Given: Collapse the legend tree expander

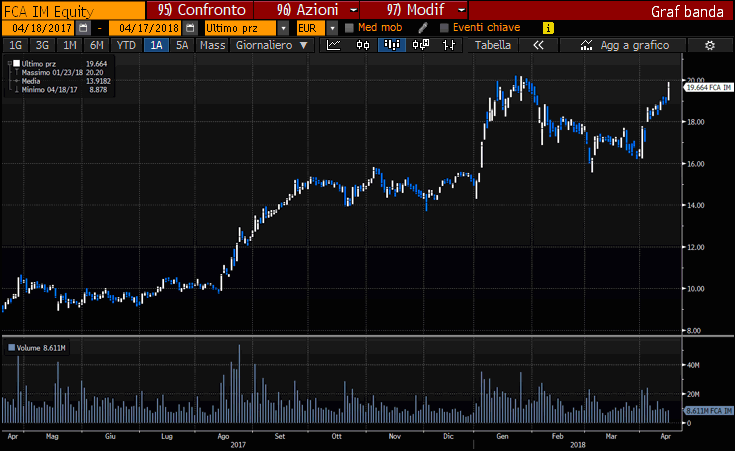Looking at the screenshot, I should pos(9,63).
